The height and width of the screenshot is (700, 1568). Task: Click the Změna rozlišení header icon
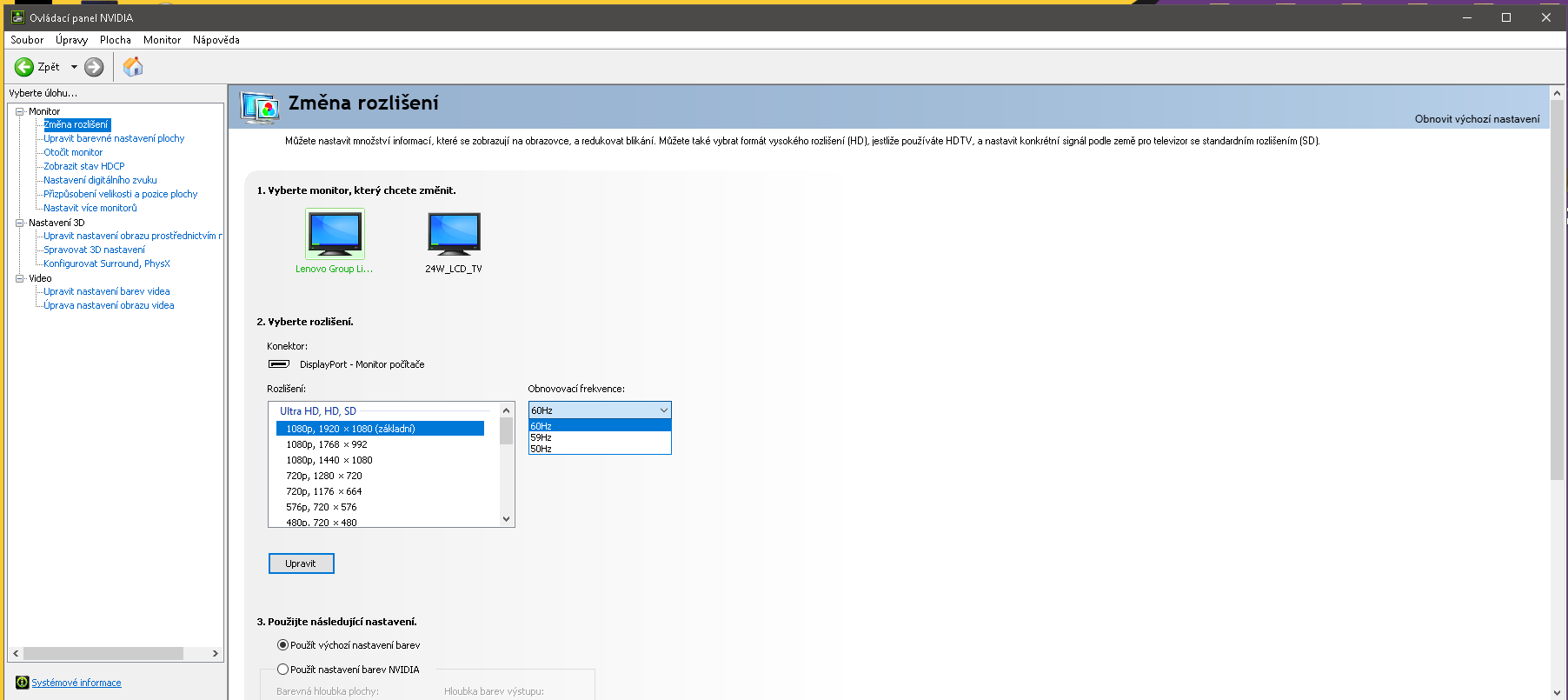(x=260, y=107)
